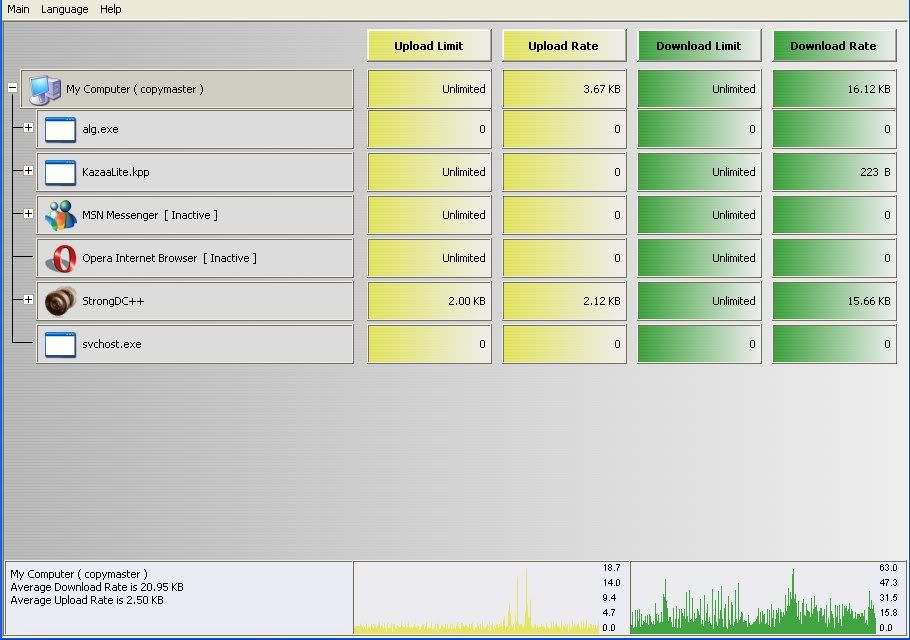Click Opera download limit Unlimited cell
The height and width of the screenshot is (640, 910).
[x=699, y=258]
